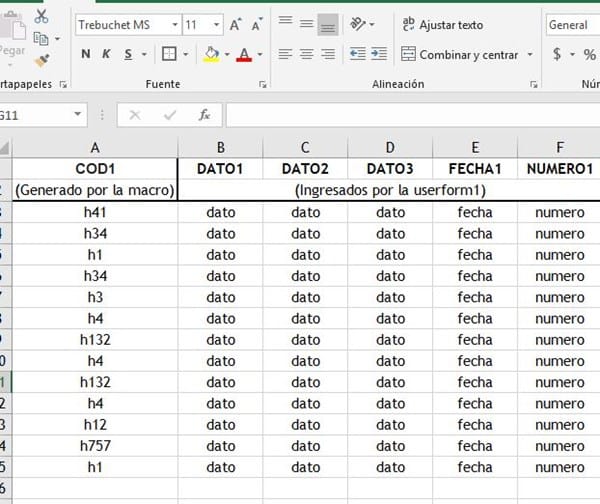Click the insert function fx icon
This screenshot has width=600, height=504.
(x=204, y=115)
